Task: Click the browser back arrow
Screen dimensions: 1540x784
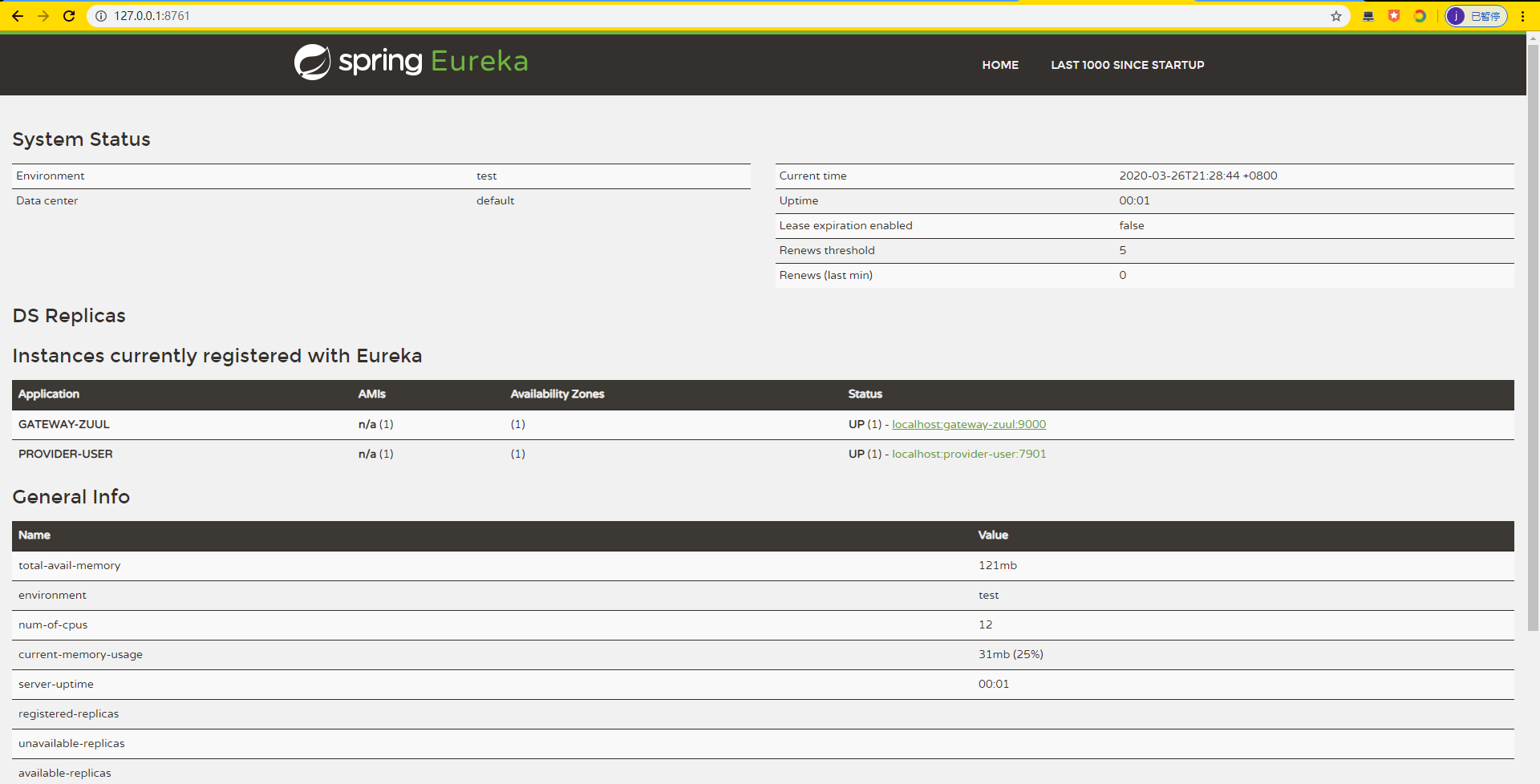Action: coord(18,15)
